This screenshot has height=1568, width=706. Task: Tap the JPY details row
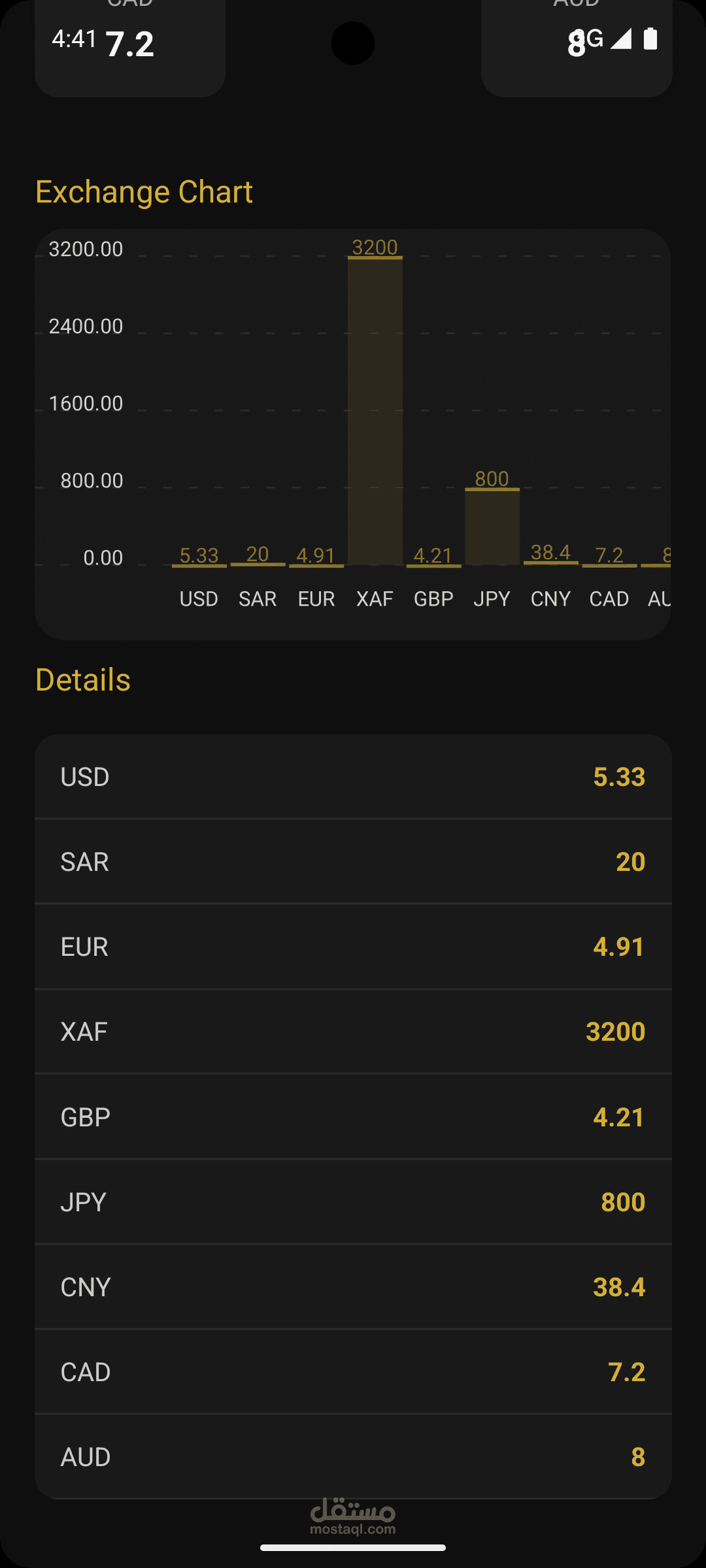[x=353, y=1202]
